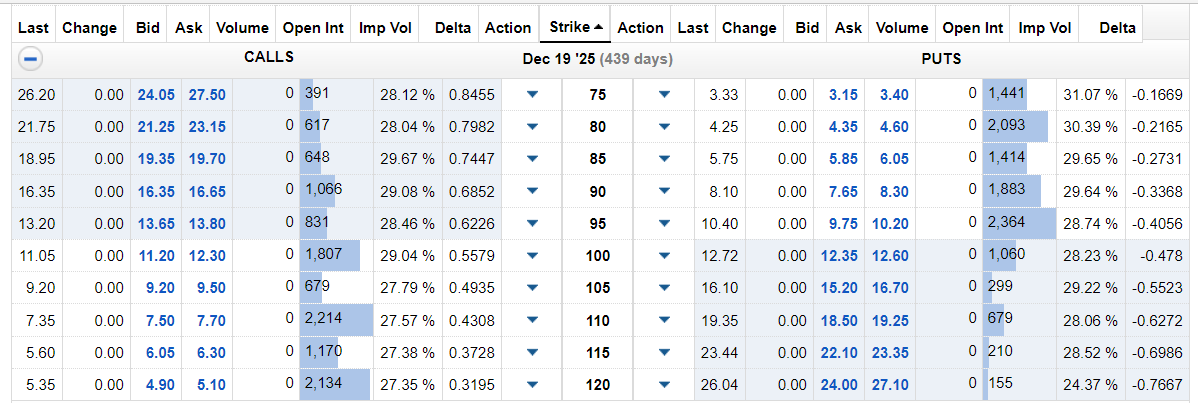Click call ask 27.50 for strike 75
Screen dimensions: 1198x403
tap(206, 94)
